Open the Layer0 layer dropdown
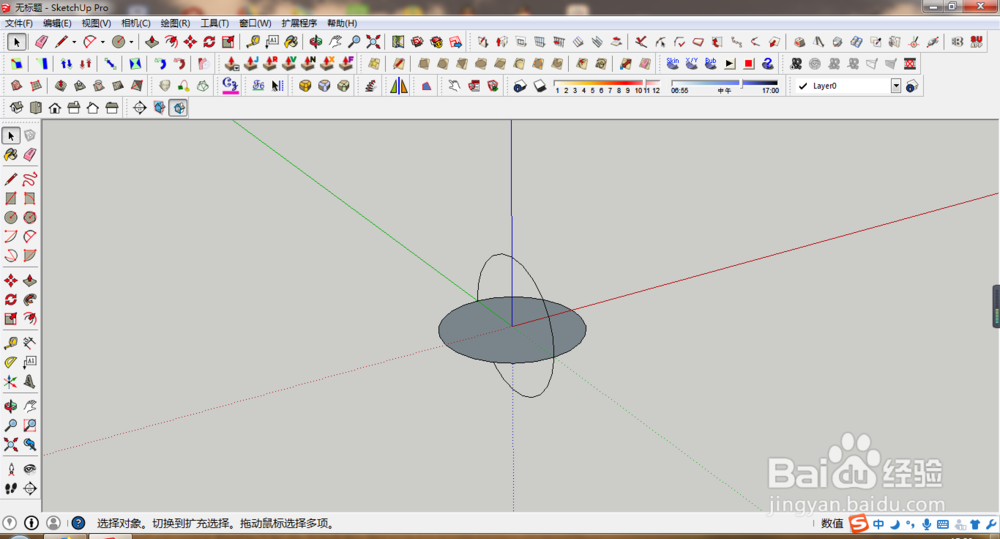1000x539 pixels. [x=895, y=85]
